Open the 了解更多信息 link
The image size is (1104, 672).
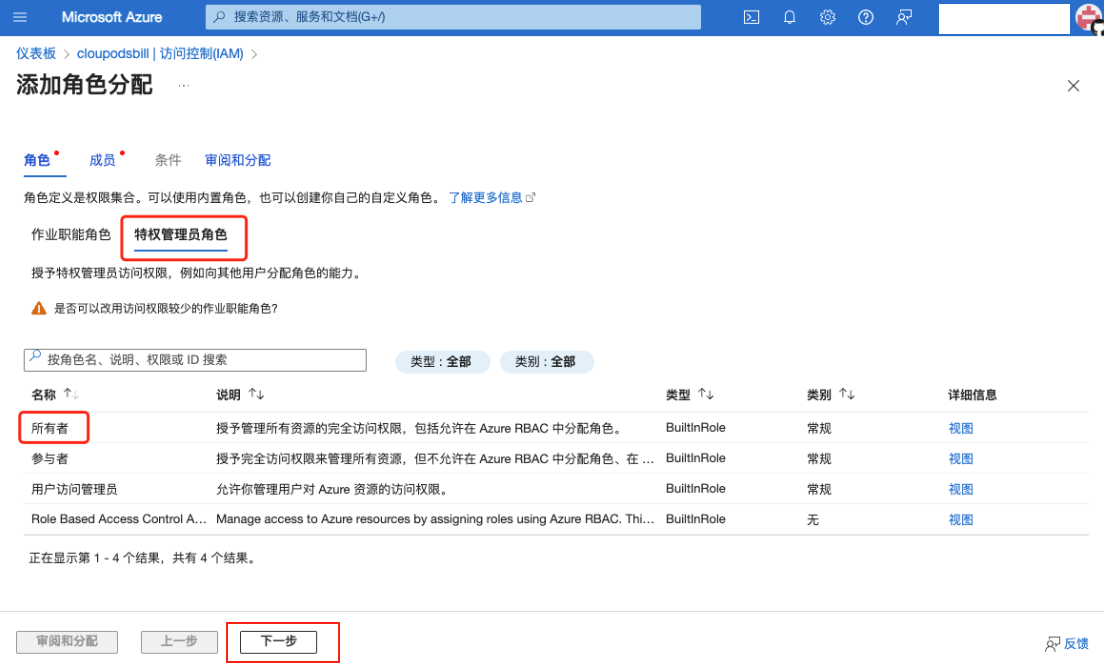486,198
